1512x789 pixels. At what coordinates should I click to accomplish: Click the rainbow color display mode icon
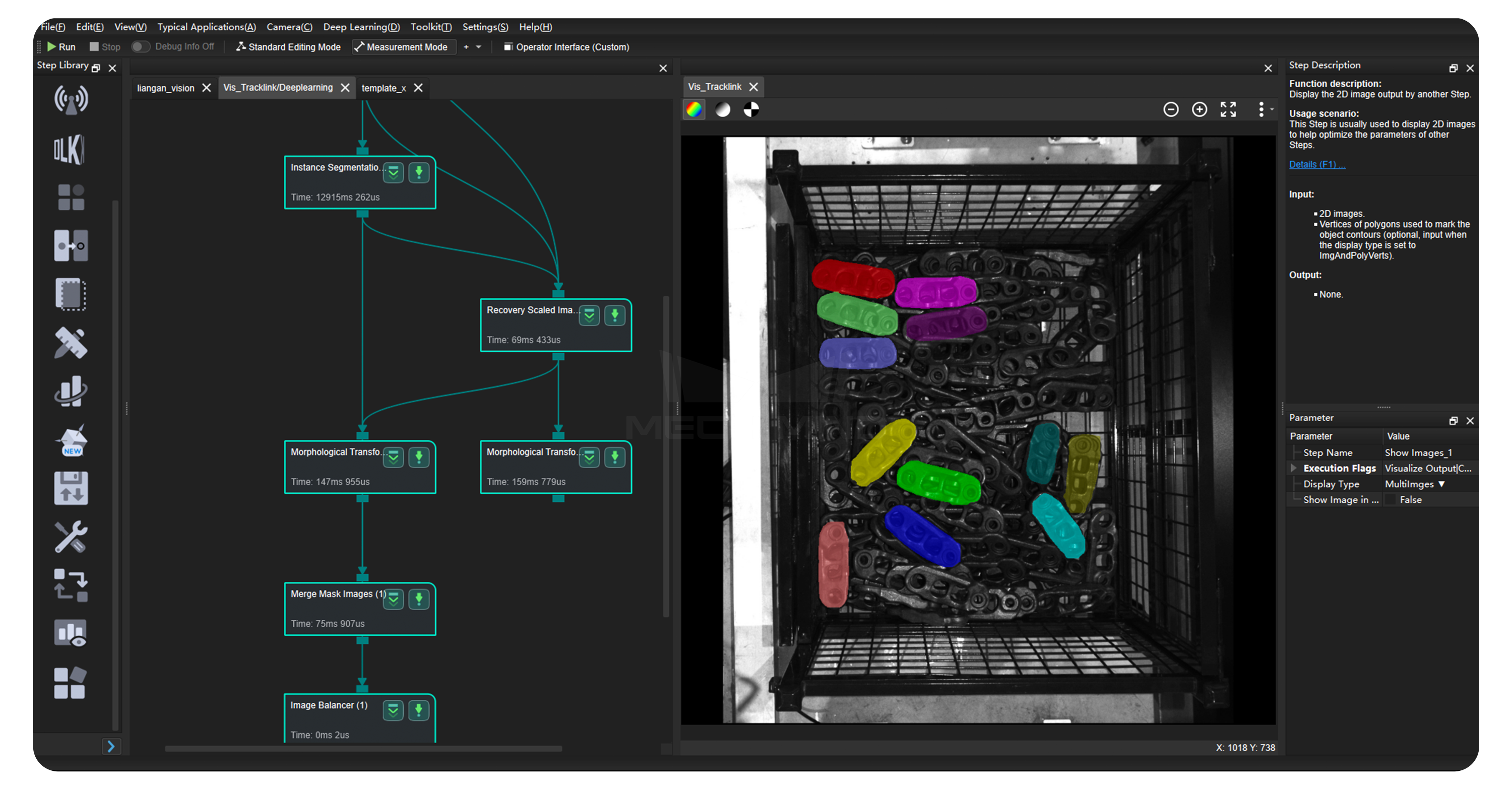pyautogui.click(x=694, y=110)
